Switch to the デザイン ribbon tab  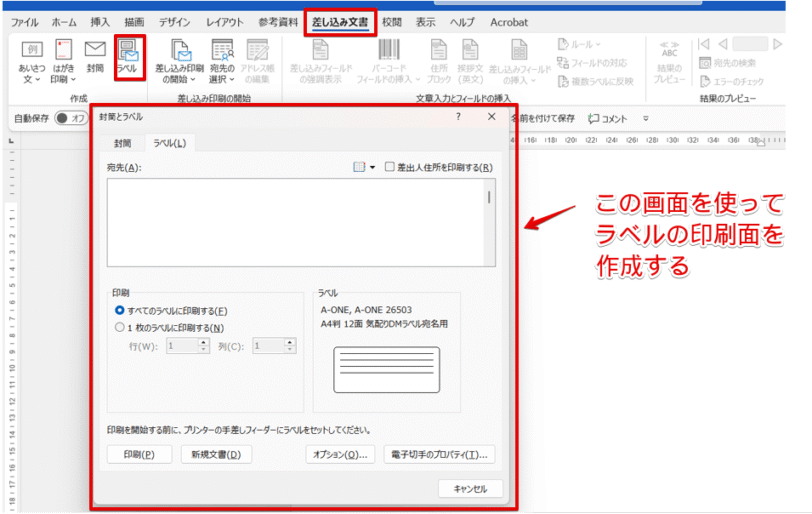pyautogui.click(x=174, y=22)
